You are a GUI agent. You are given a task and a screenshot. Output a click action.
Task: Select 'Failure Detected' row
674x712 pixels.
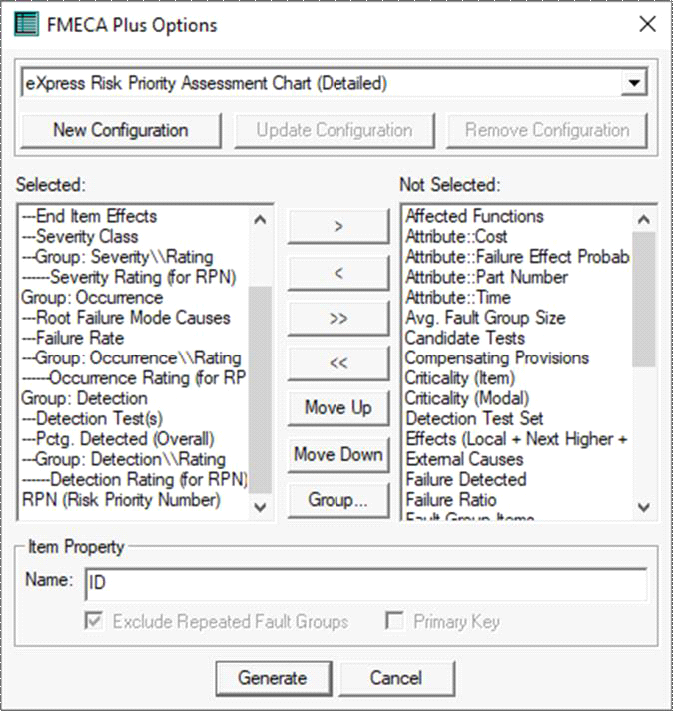pyautogui.click(x=517, y=480)
